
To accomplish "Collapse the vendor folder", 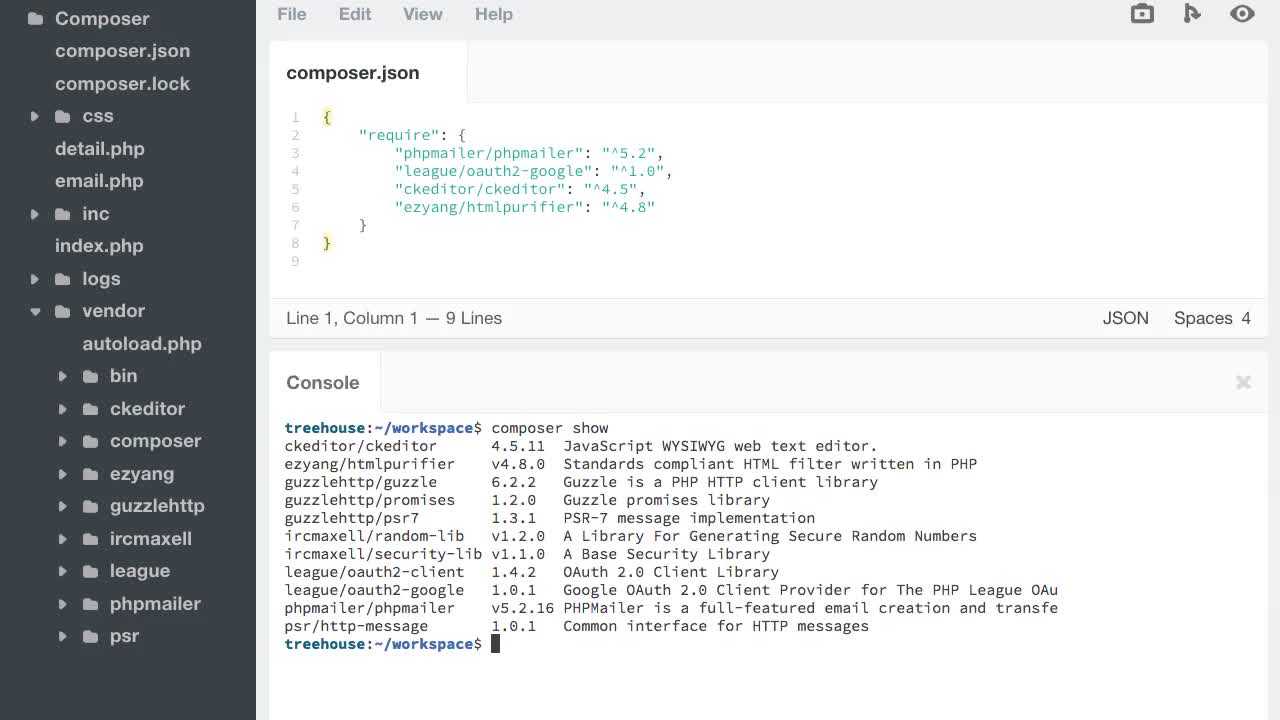I will pos(35,311).
